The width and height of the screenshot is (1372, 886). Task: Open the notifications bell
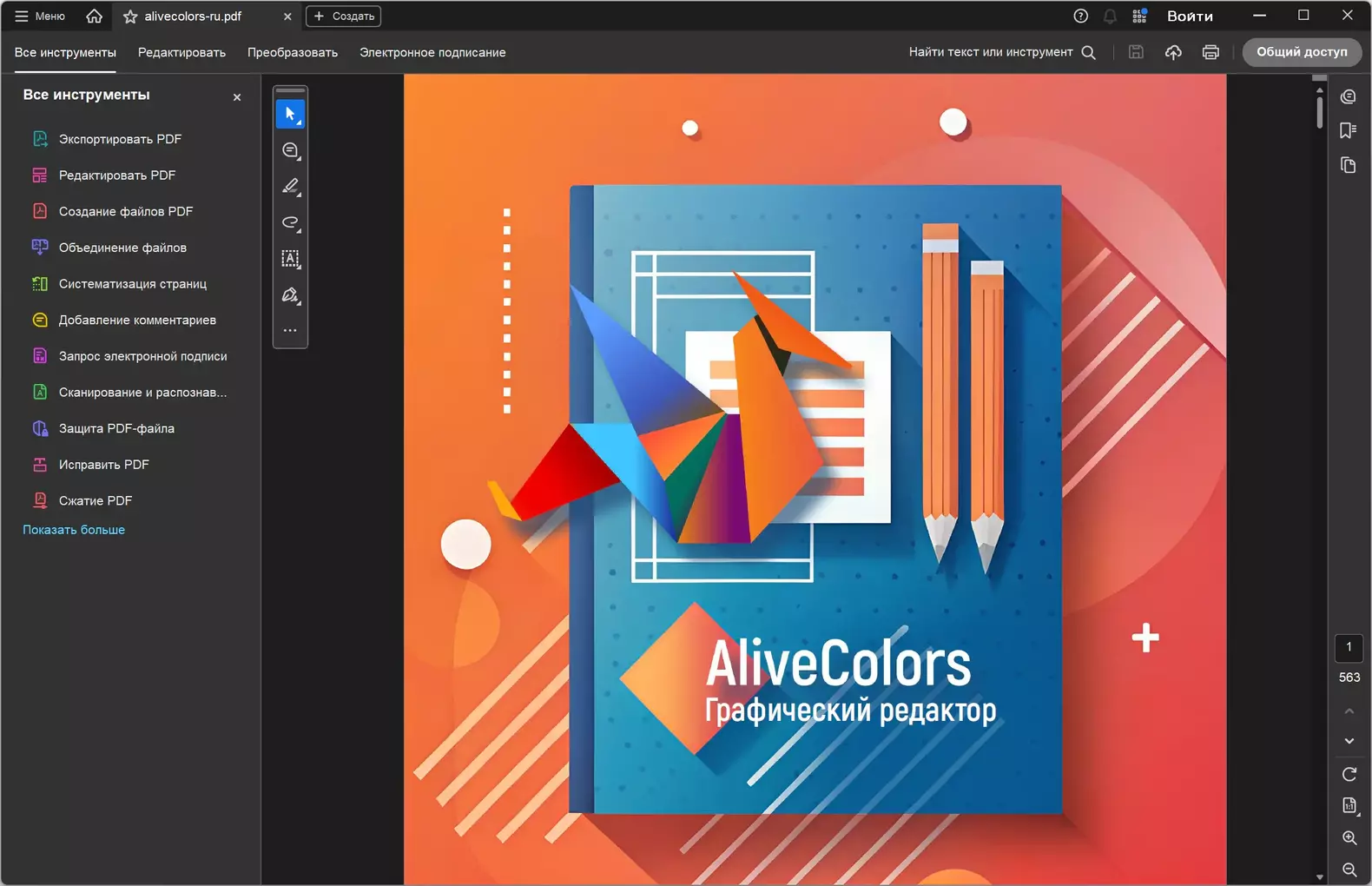(x=1110, y=16)
